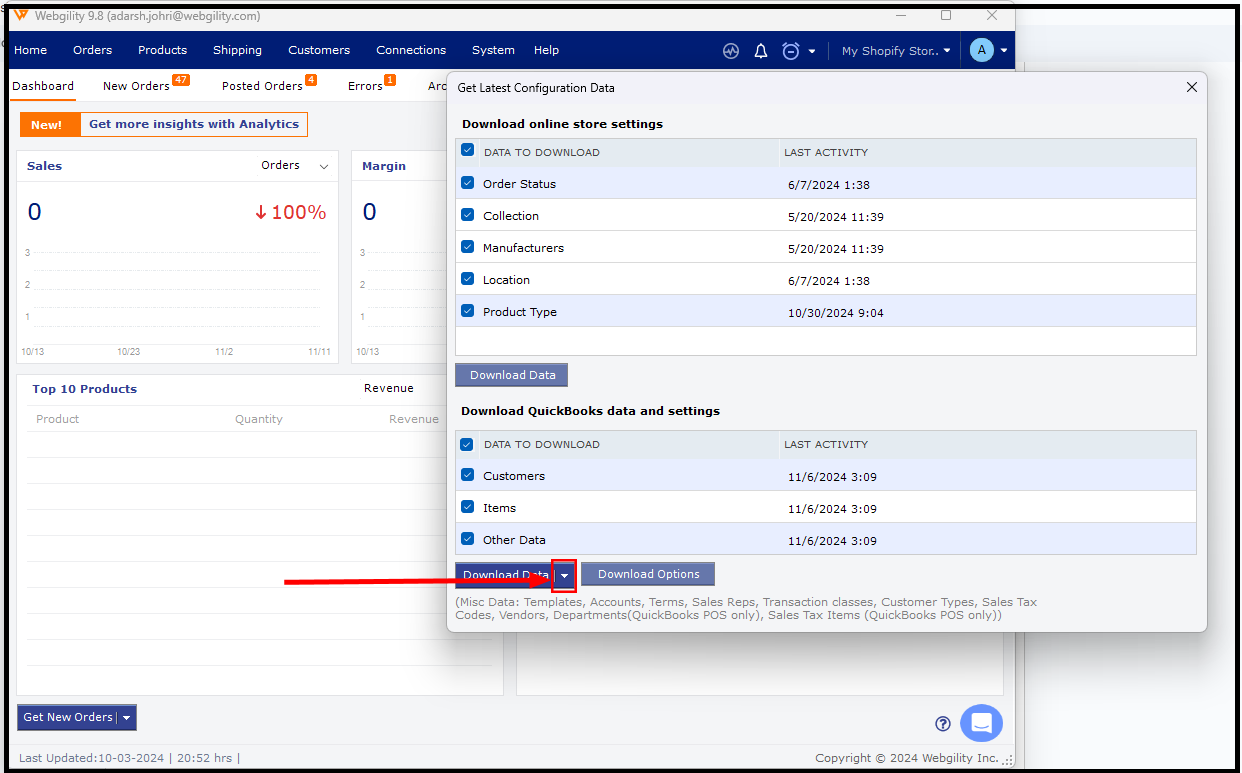Toggle the Location checkbox
The width and height of the screenshot is (1242, 773).
467,279
